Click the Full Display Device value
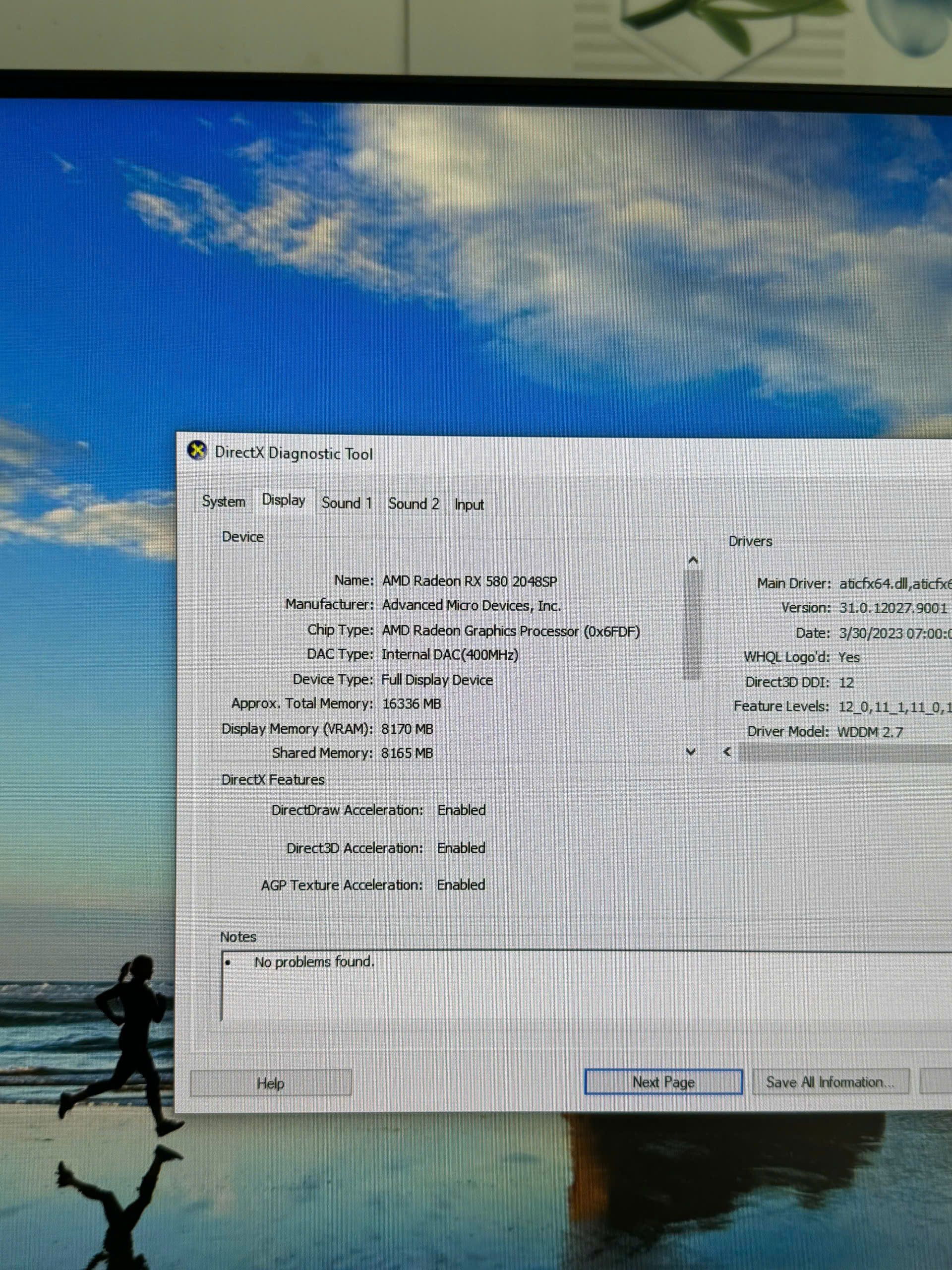This screenshot has width=952, height=1270. click(x=437, y=680)
